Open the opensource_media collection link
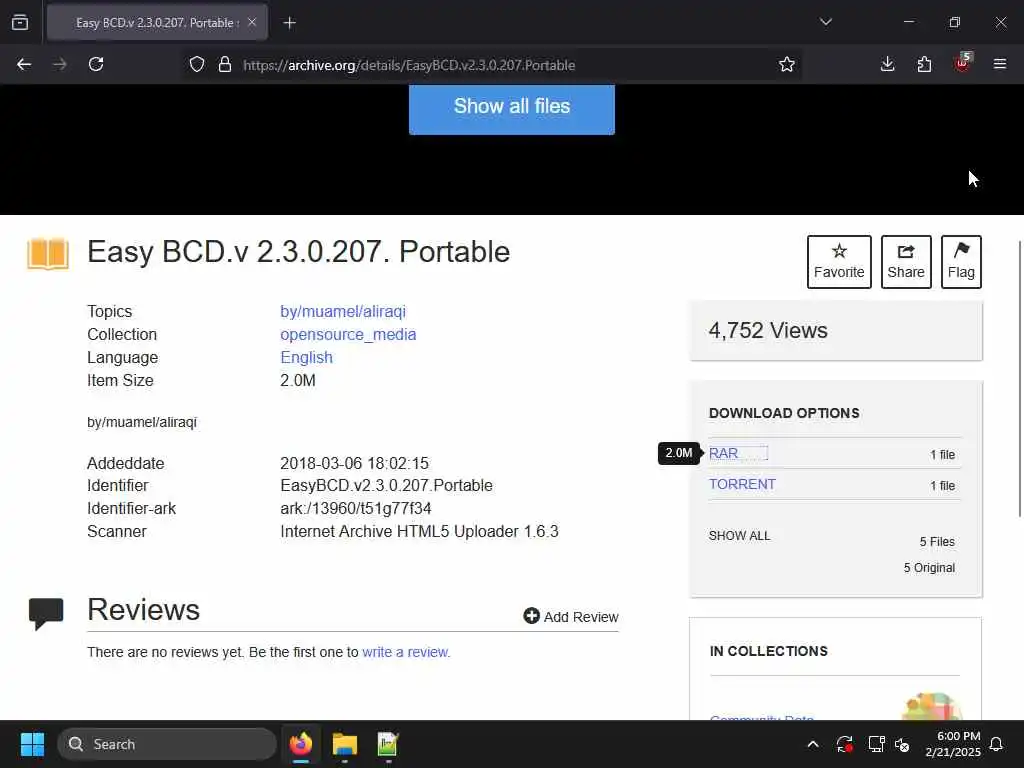This screenshot has width=1024, height=768. pyautogui.click(x=348, y=334)
